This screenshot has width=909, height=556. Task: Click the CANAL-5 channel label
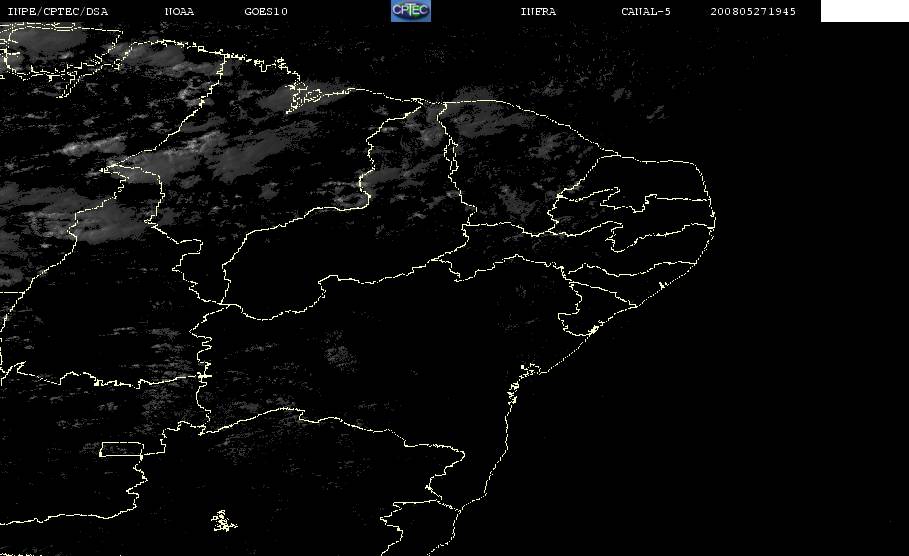(646, 12)
